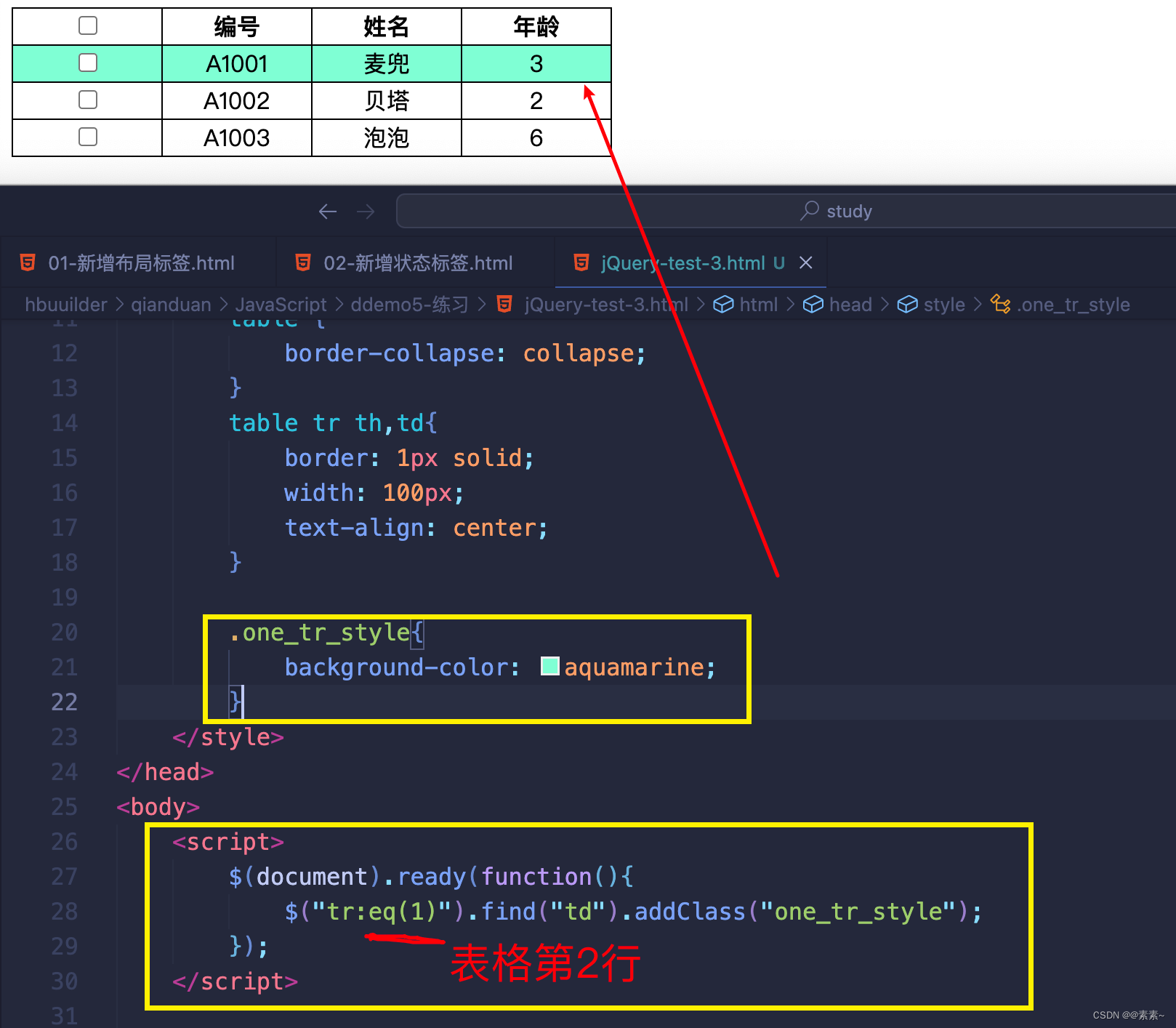Click cell 麦兜 in table
Image resolution: width=1176 pixels, height=1028 pixels.
(x=387, y=64)
